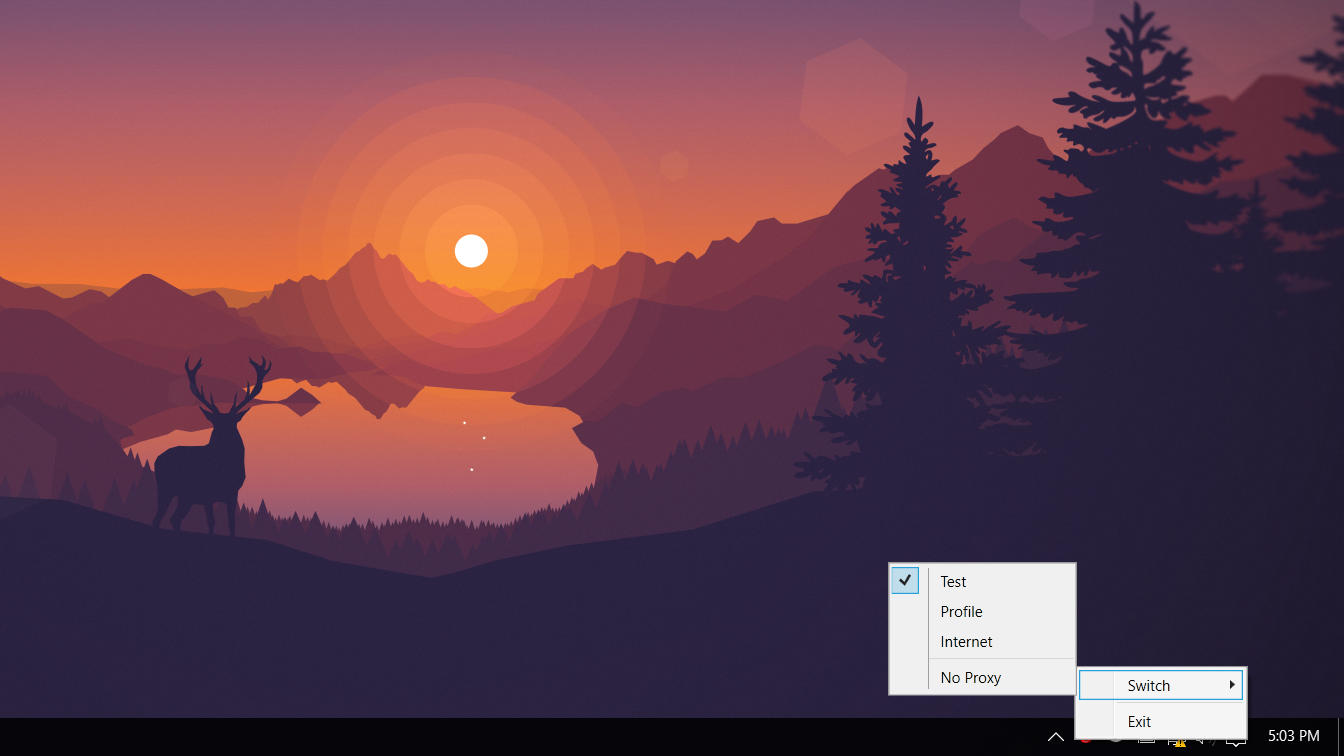Open the 5:03 PM taskbar clock
This screenshot has height=756, width=1344.
[x=1294, y=736]
